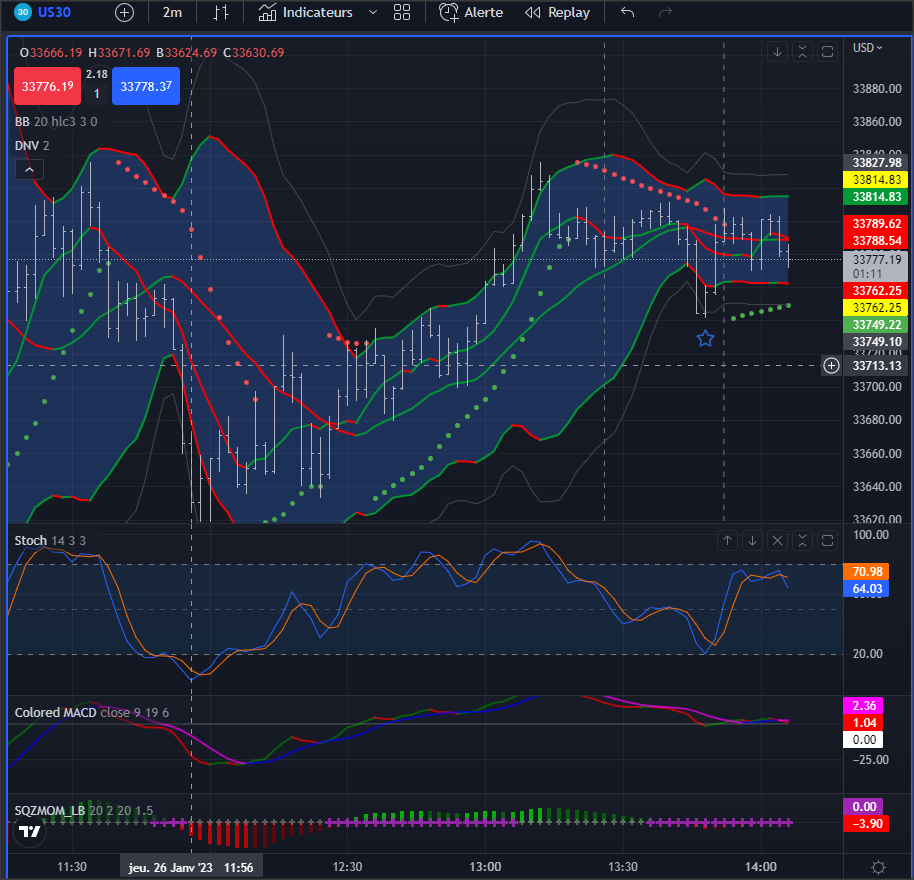Collapse the indicator legend with the chevron
The image size is (914, 880).
point(29,170)
